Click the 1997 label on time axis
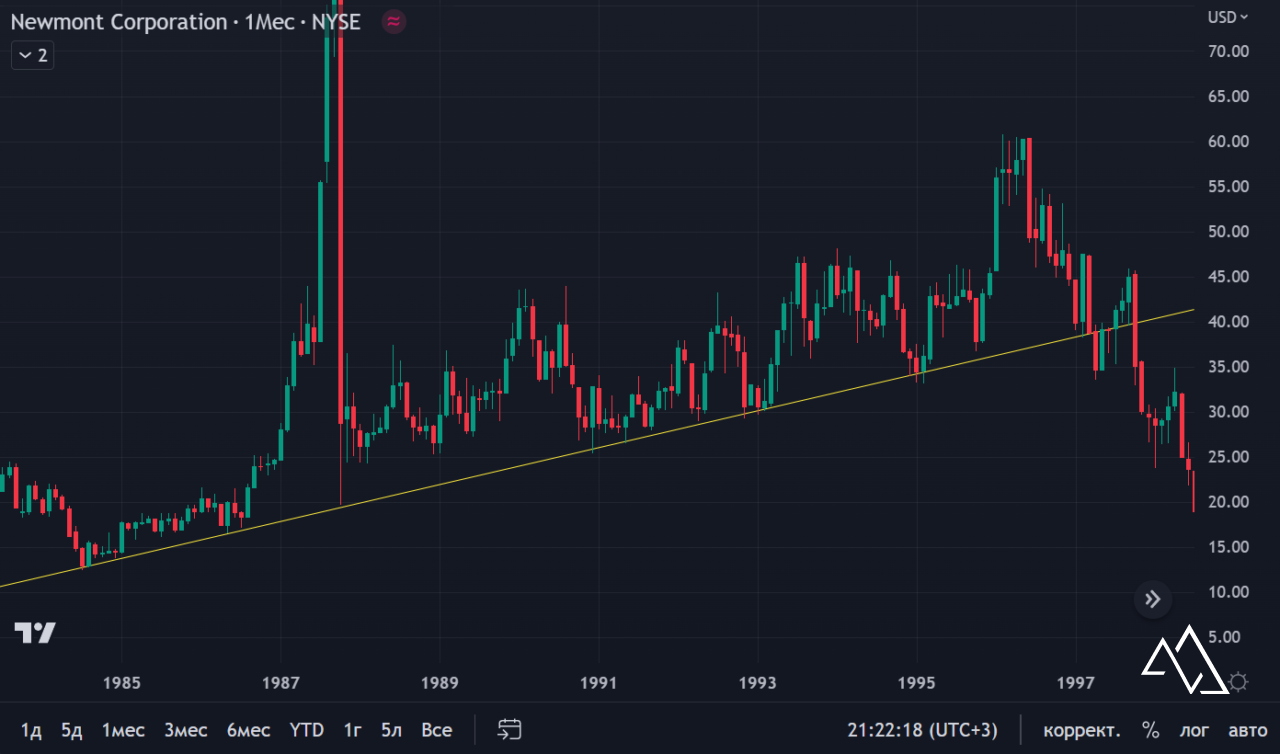The image size is (1280, 754). click(1076, 683)
